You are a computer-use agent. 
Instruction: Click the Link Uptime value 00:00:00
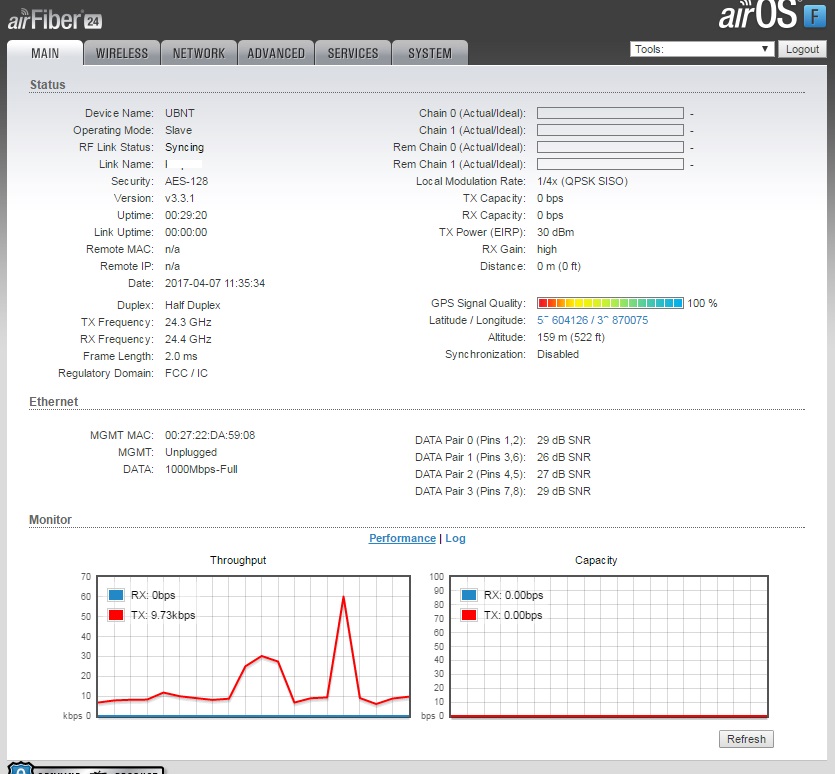pyautogui.click(x=186, y=232)
